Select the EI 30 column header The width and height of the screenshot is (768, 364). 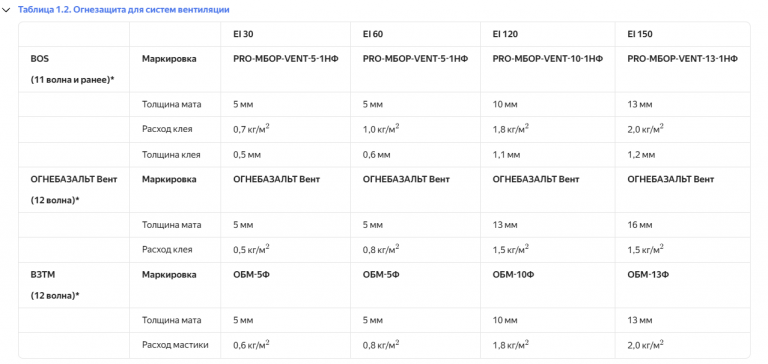pyautogui.click(x=243, y=35)
